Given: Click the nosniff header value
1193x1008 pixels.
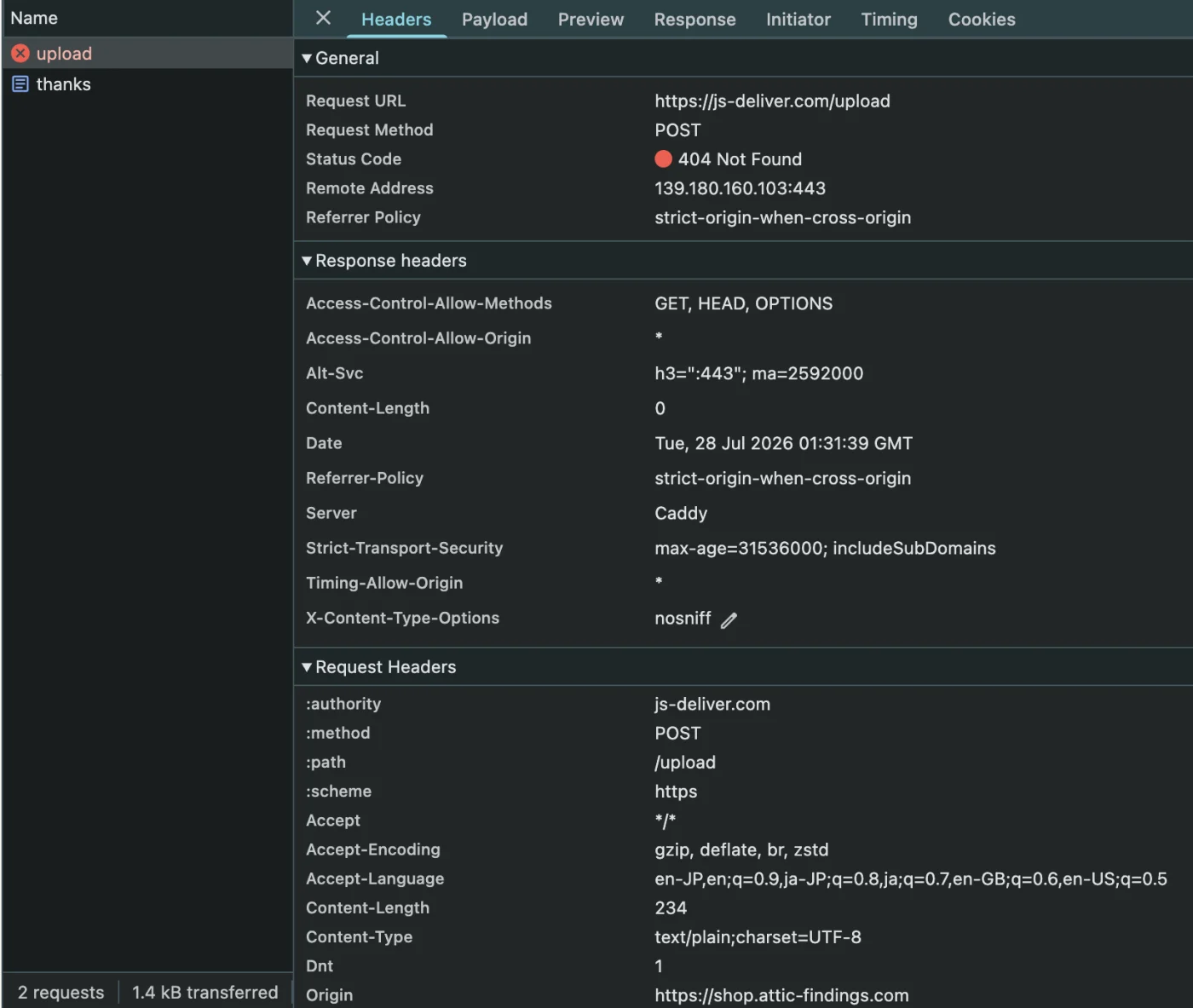Looking at the screenshot, I should pyautogui.click(x=683, y=619).
